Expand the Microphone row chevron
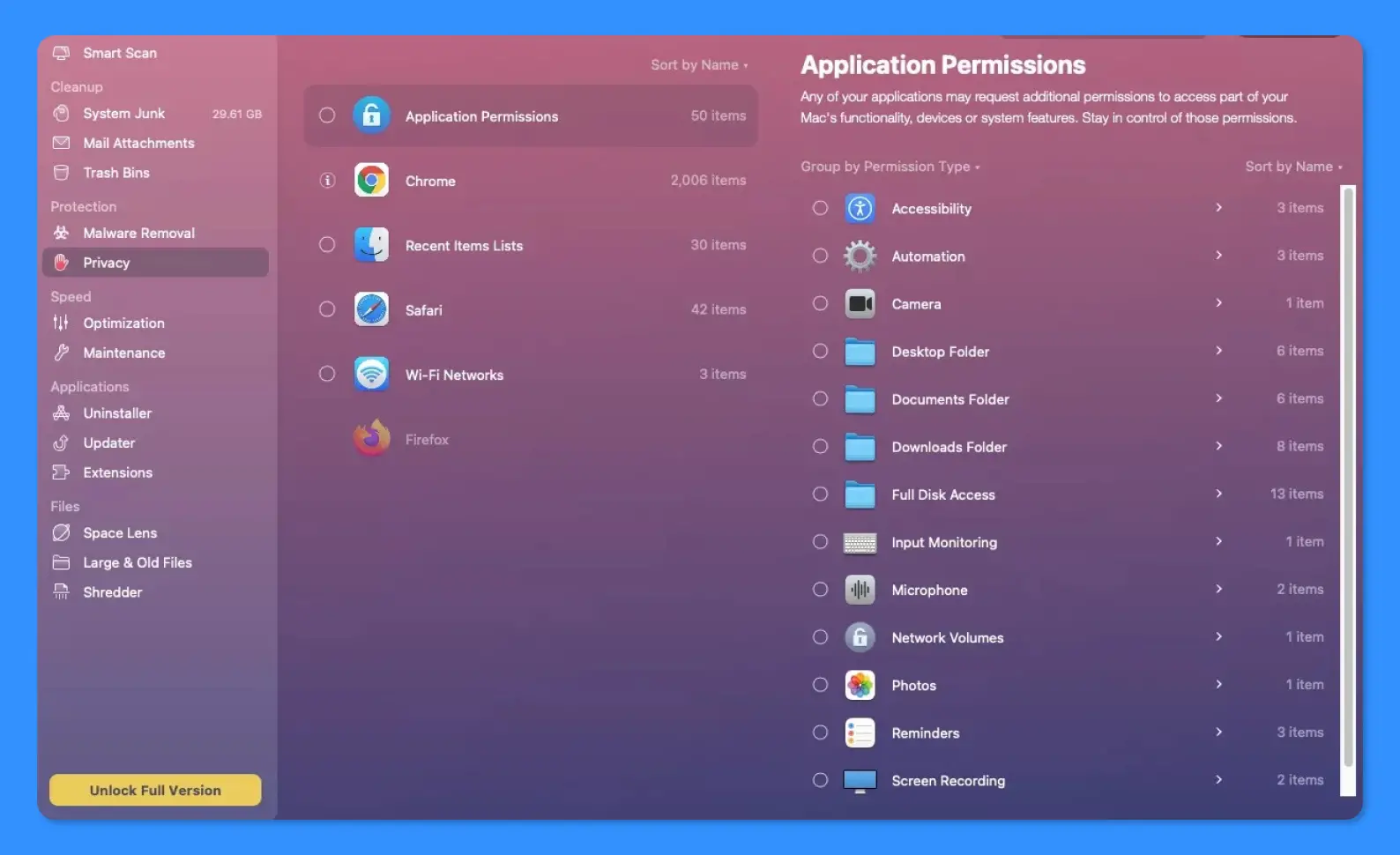The width and height of the screenshot is (1400, 855). (x=1219, y=589)
